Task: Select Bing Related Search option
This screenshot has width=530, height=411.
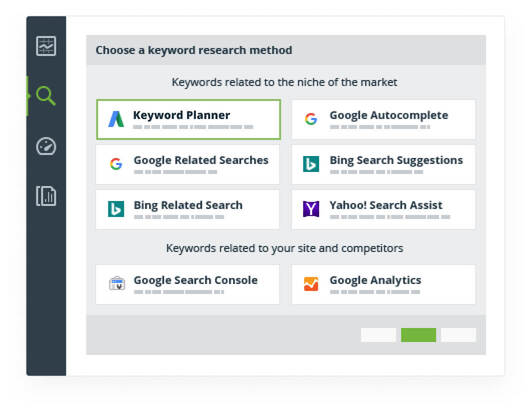Action: tap(188, 210)
